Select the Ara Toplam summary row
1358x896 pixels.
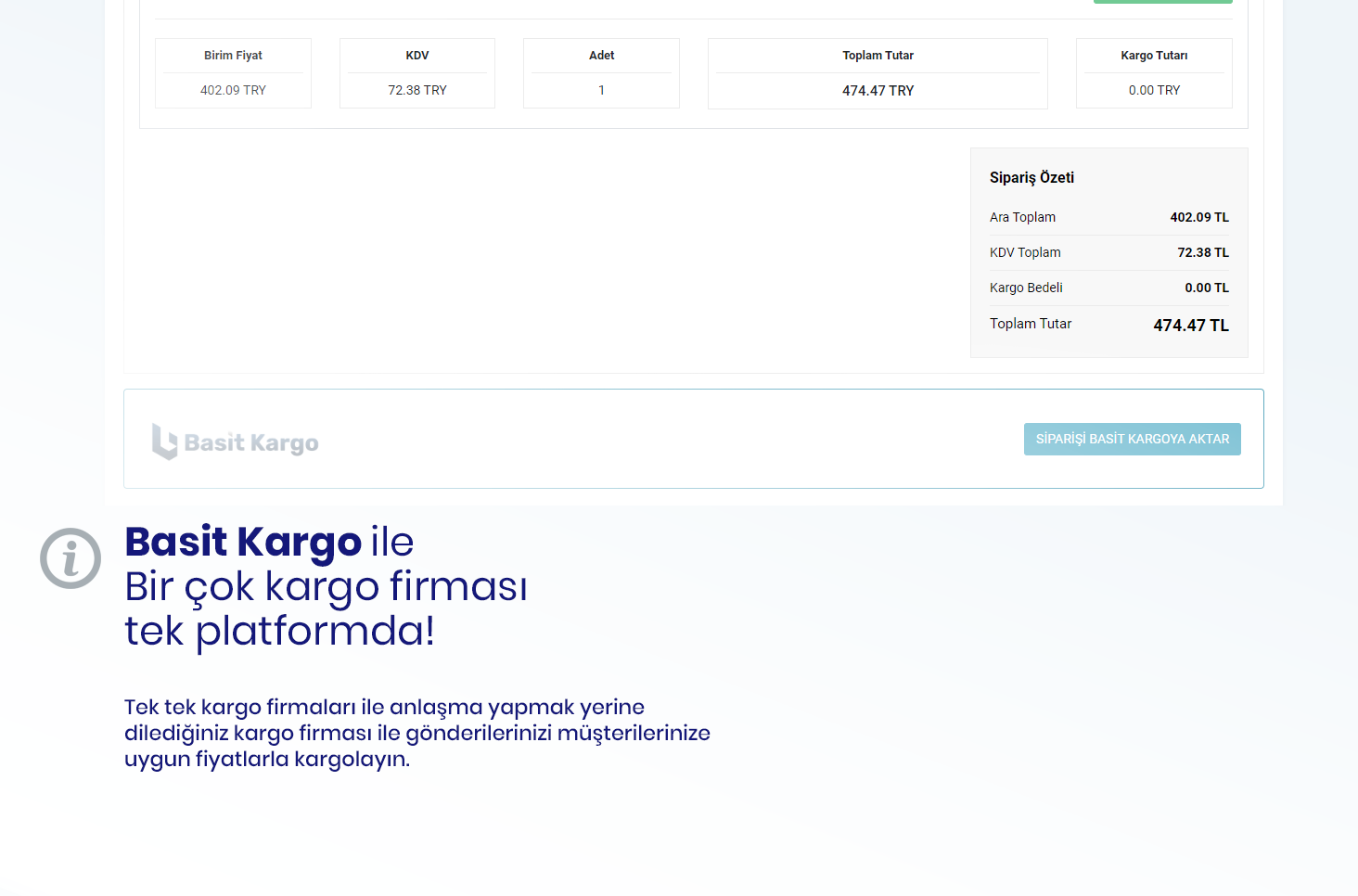pos(1108,217)
